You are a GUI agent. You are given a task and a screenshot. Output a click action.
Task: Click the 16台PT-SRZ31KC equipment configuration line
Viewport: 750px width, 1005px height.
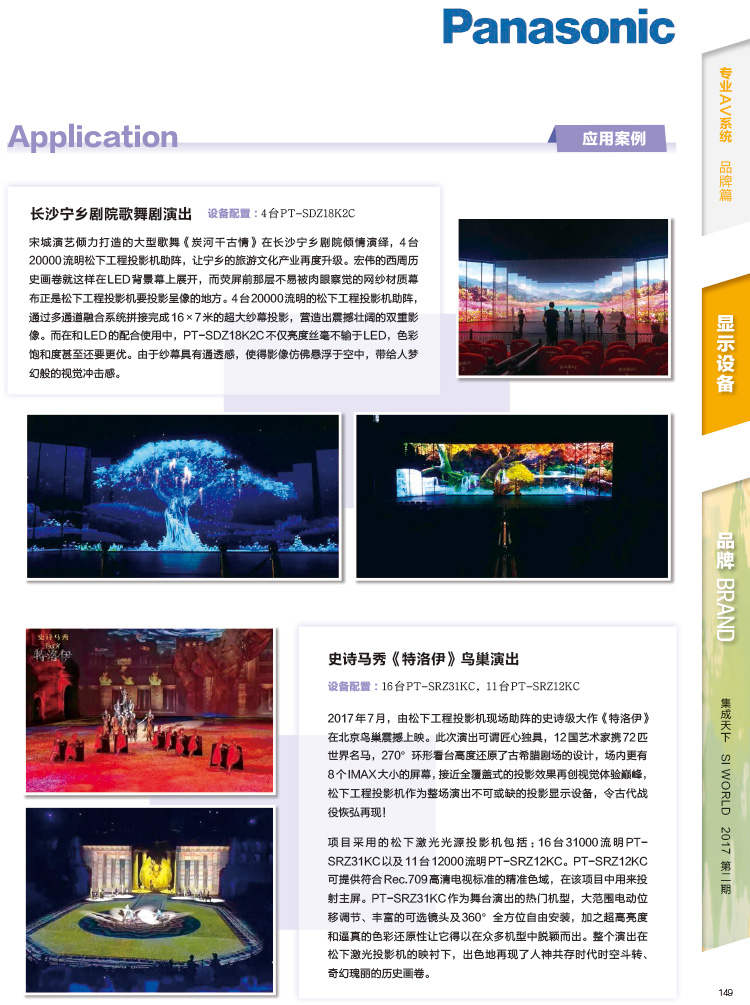(453, 687)
